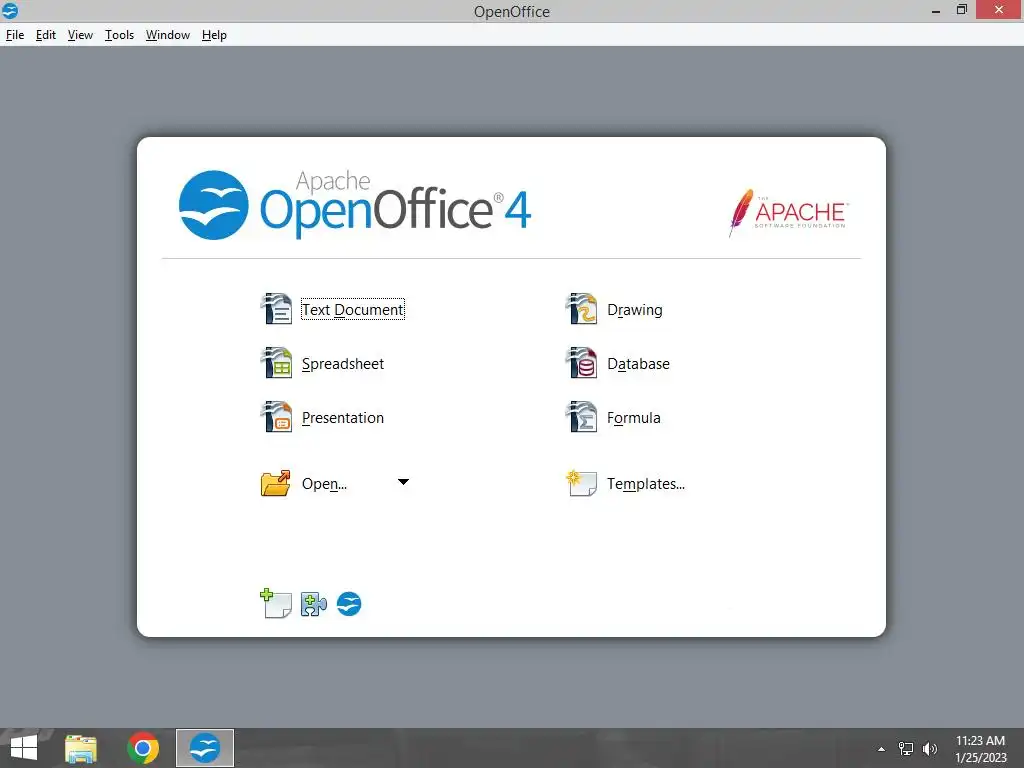
Task: Restore down the OpenOffice window
Action: 962,10
